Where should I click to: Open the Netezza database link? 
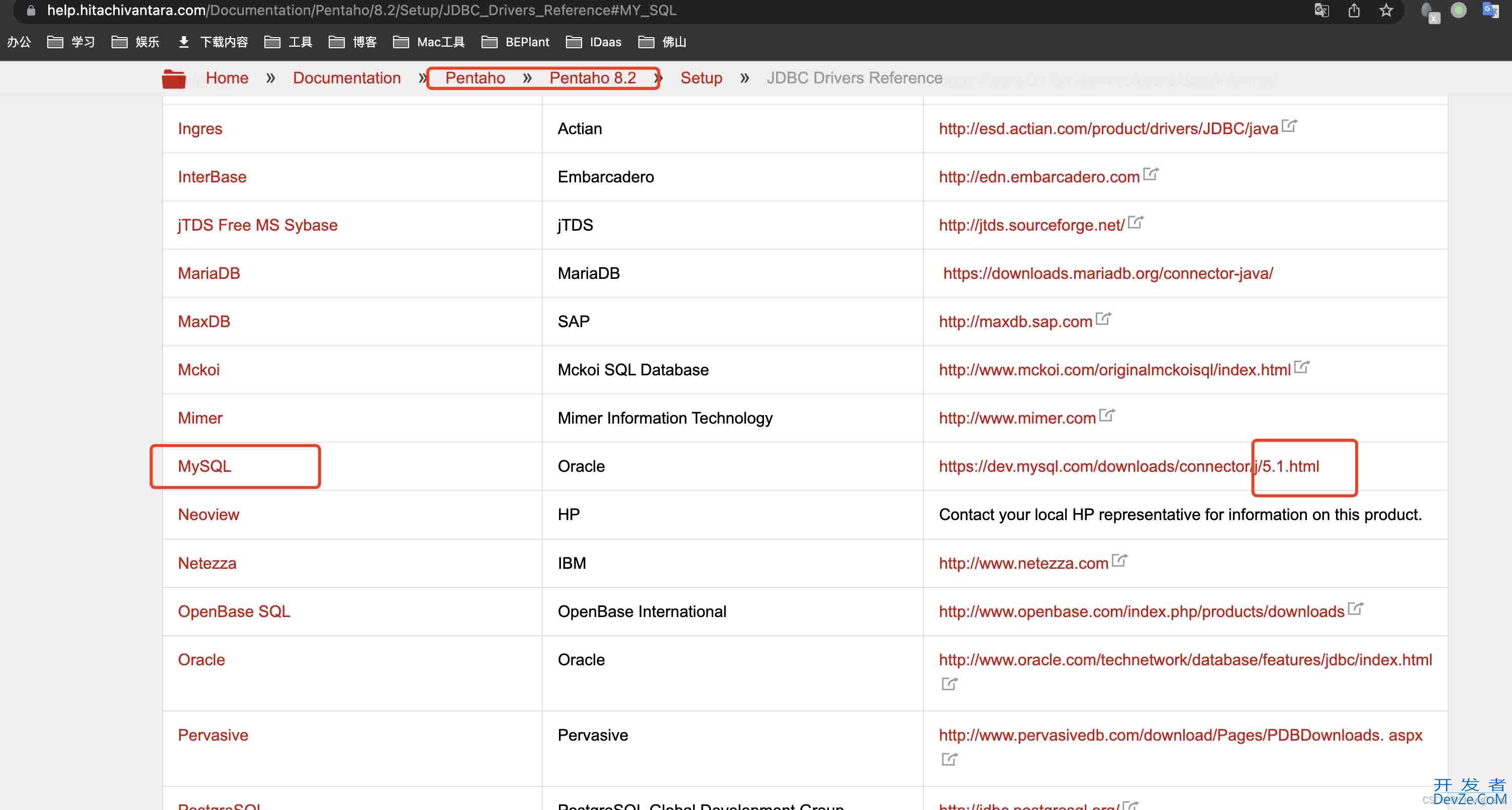coord(207,563)
